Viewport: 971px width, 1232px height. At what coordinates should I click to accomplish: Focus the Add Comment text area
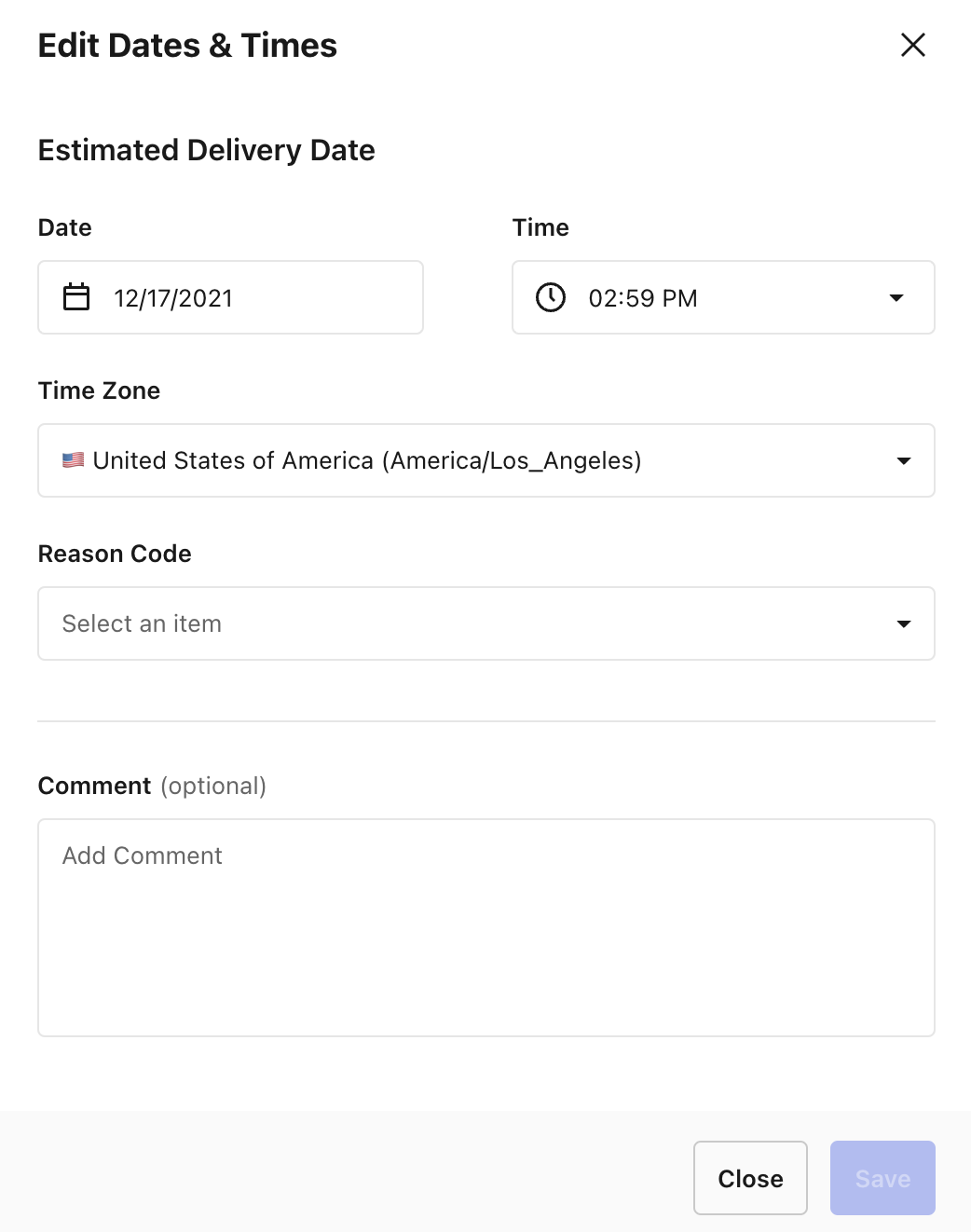tap(486, 927)
